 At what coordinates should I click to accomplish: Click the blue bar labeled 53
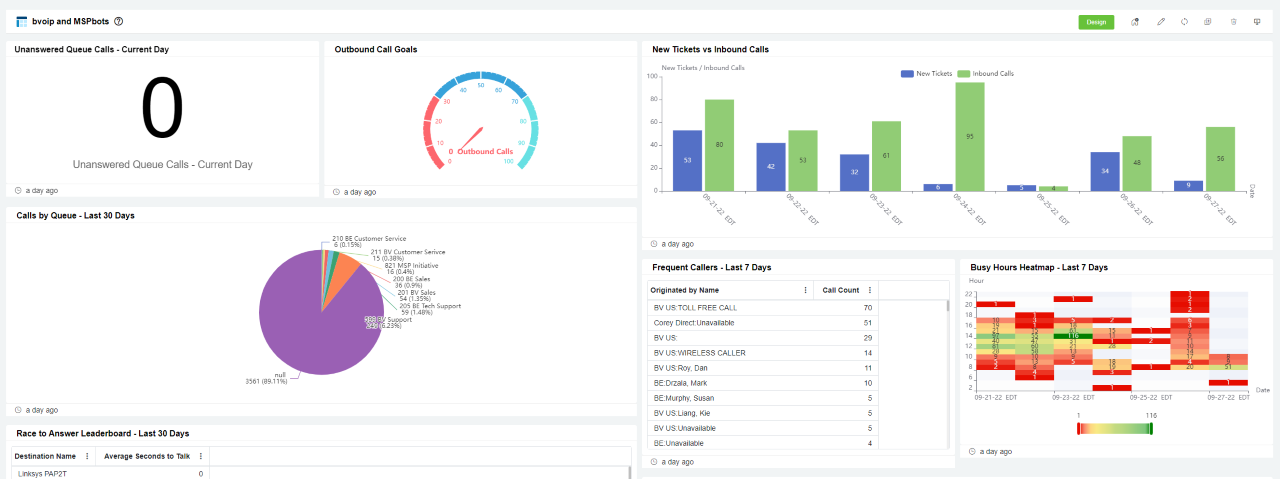687,160
